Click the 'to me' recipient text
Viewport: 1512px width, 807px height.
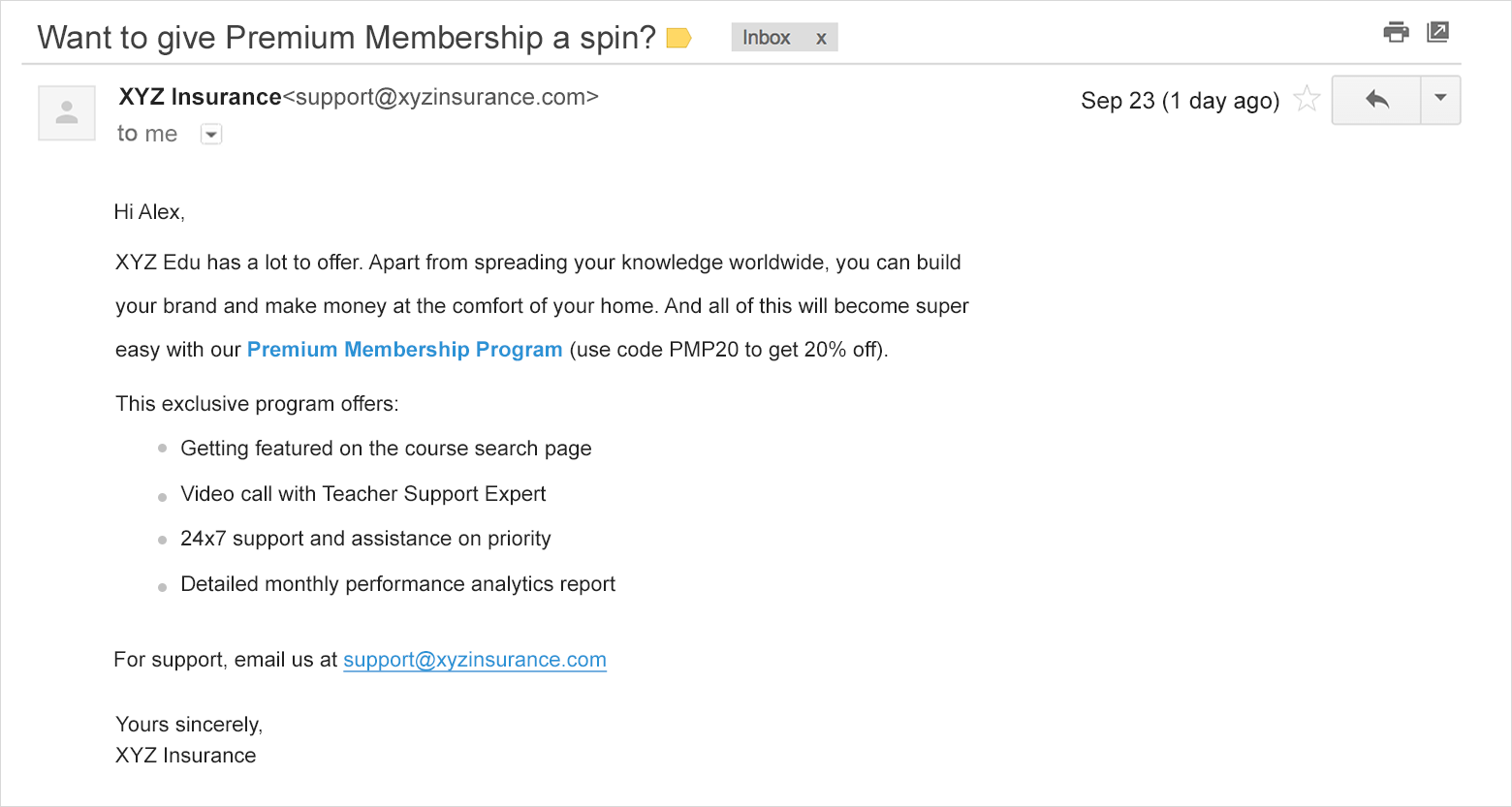(x=147, y=134)
